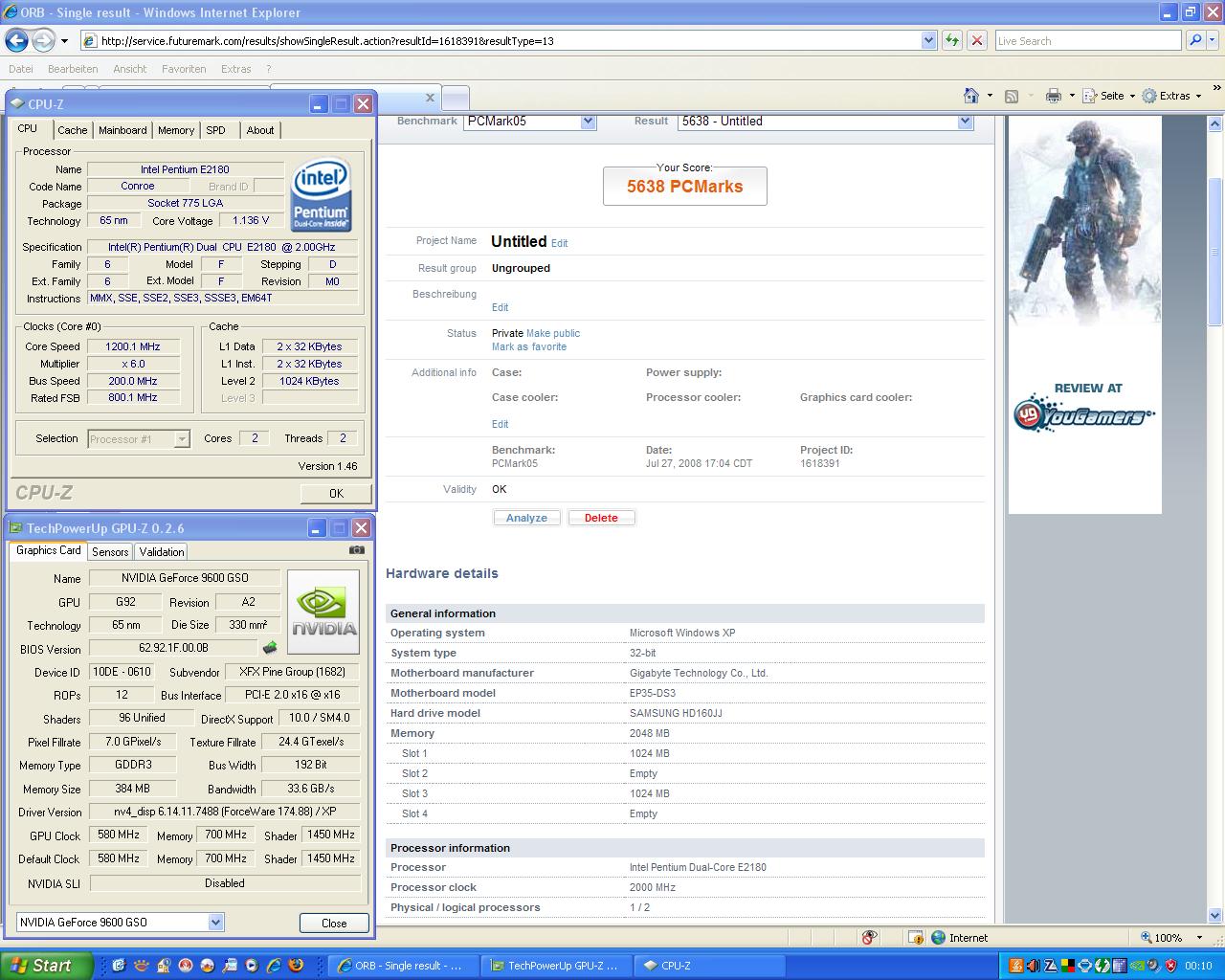1225x980 pixels.
Task: Open the Start menu
Action: click(x=47, y=966)
